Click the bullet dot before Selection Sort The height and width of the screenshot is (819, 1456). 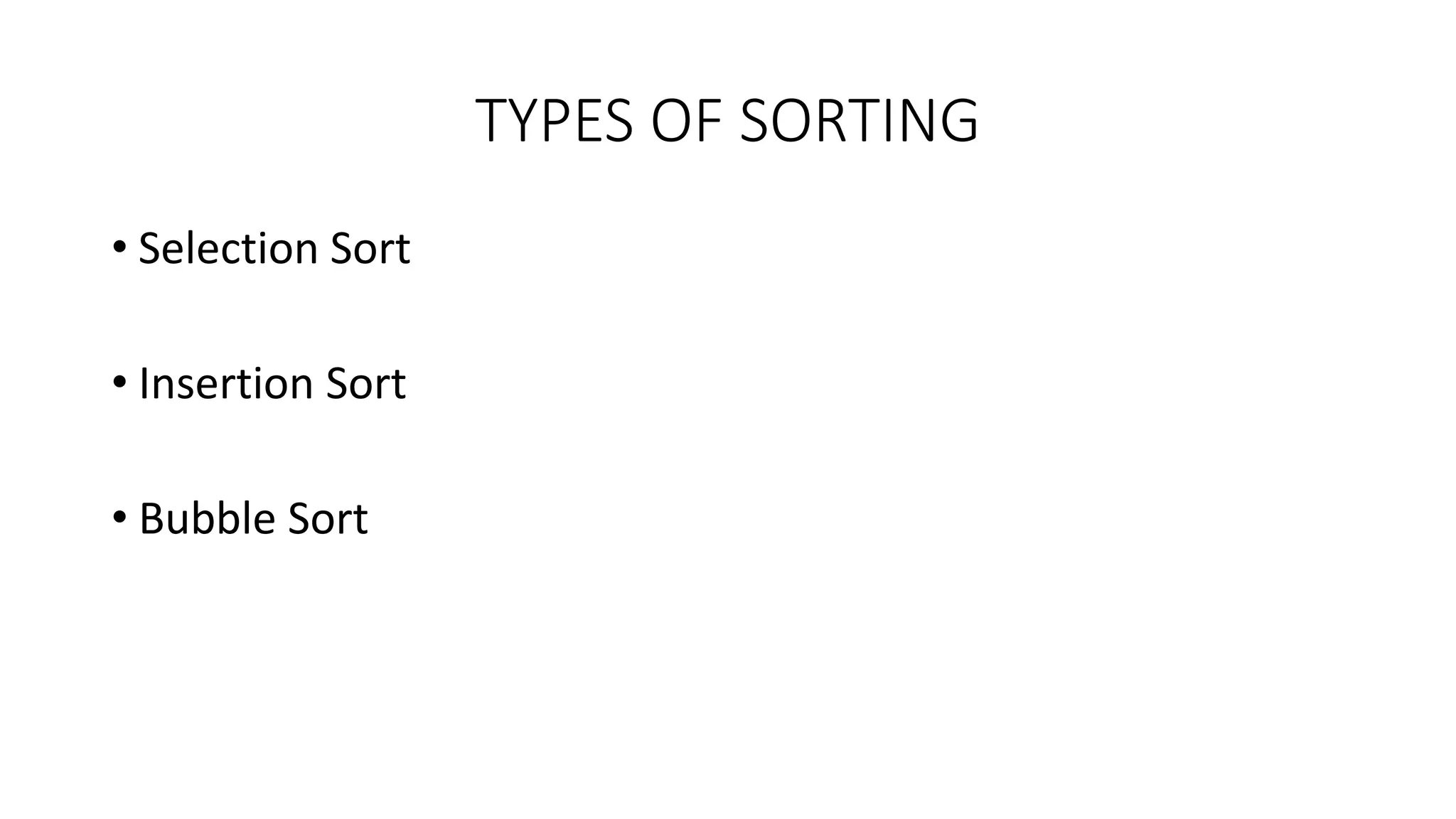coord(119,247)
